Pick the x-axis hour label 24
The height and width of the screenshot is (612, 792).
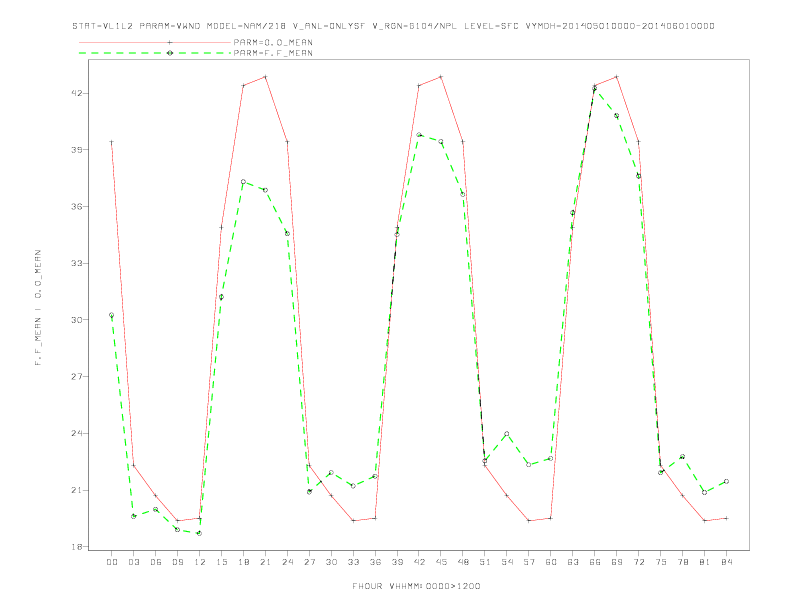tap(287, 562)
